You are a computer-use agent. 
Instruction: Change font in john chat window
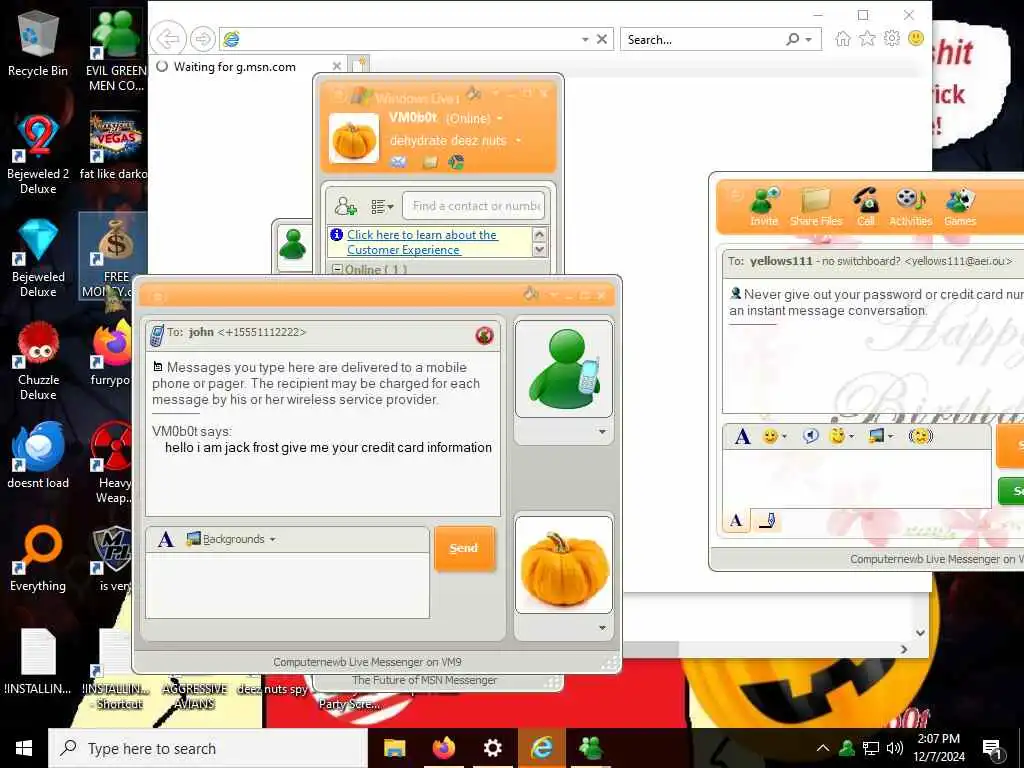point(166,539)
